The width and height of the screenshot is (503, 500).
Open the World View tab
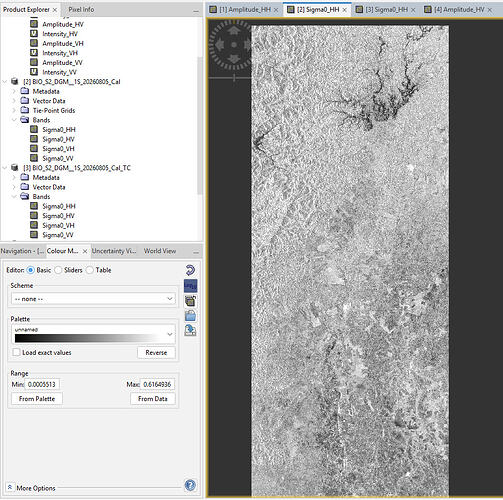point(160,251)
